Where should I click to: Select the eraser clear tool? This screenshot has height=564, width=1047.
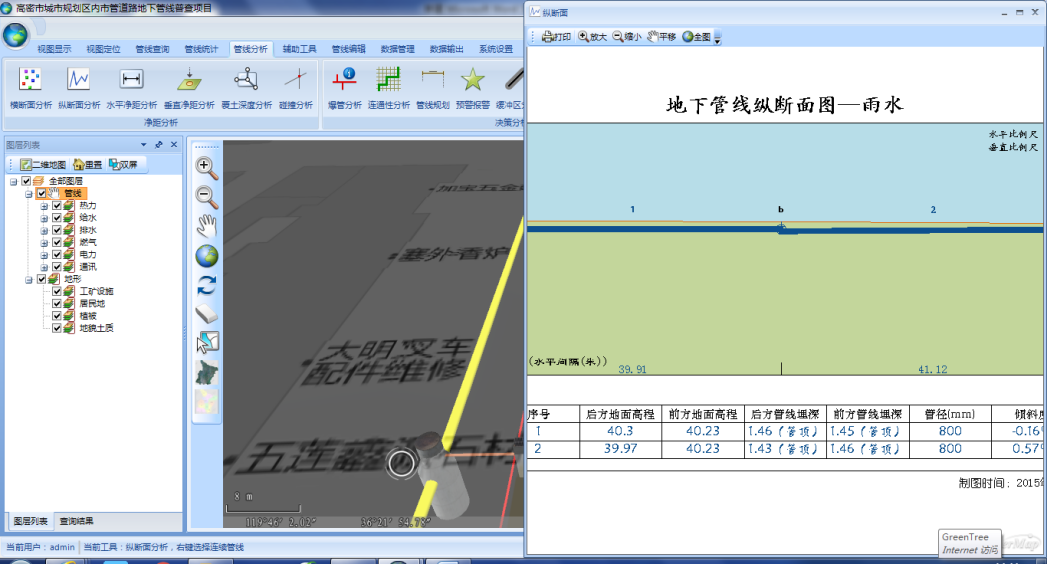click(206, 314)
